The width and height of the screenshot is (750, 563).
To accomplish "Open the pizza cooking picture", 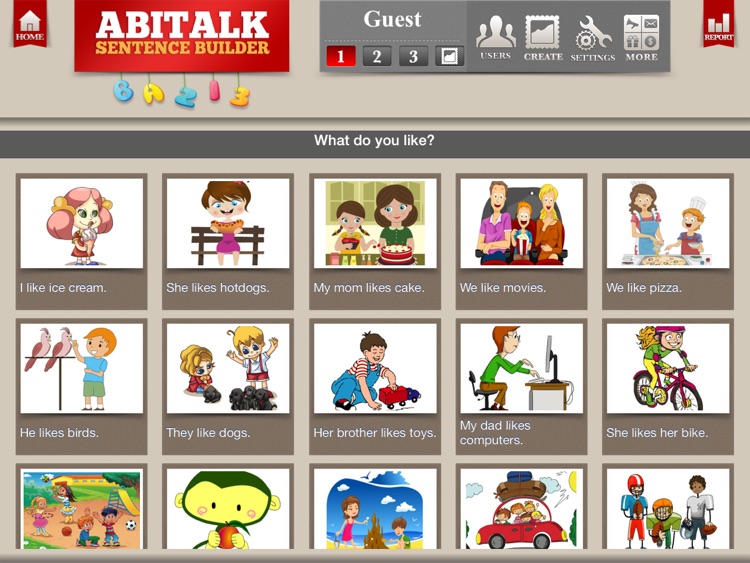I will click(x=668, y=223).
